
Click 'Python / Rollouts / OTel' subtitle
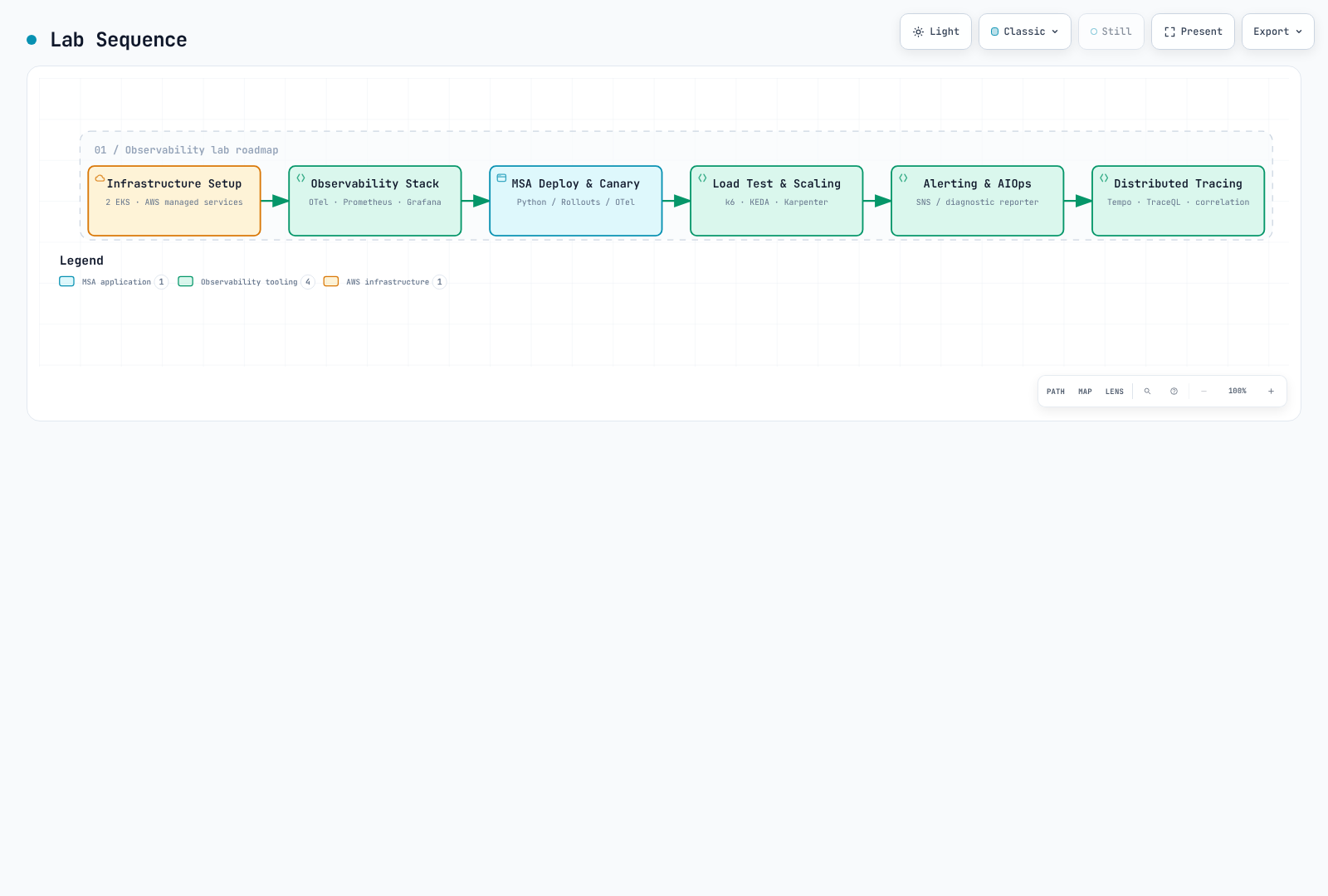click(576, 202)
